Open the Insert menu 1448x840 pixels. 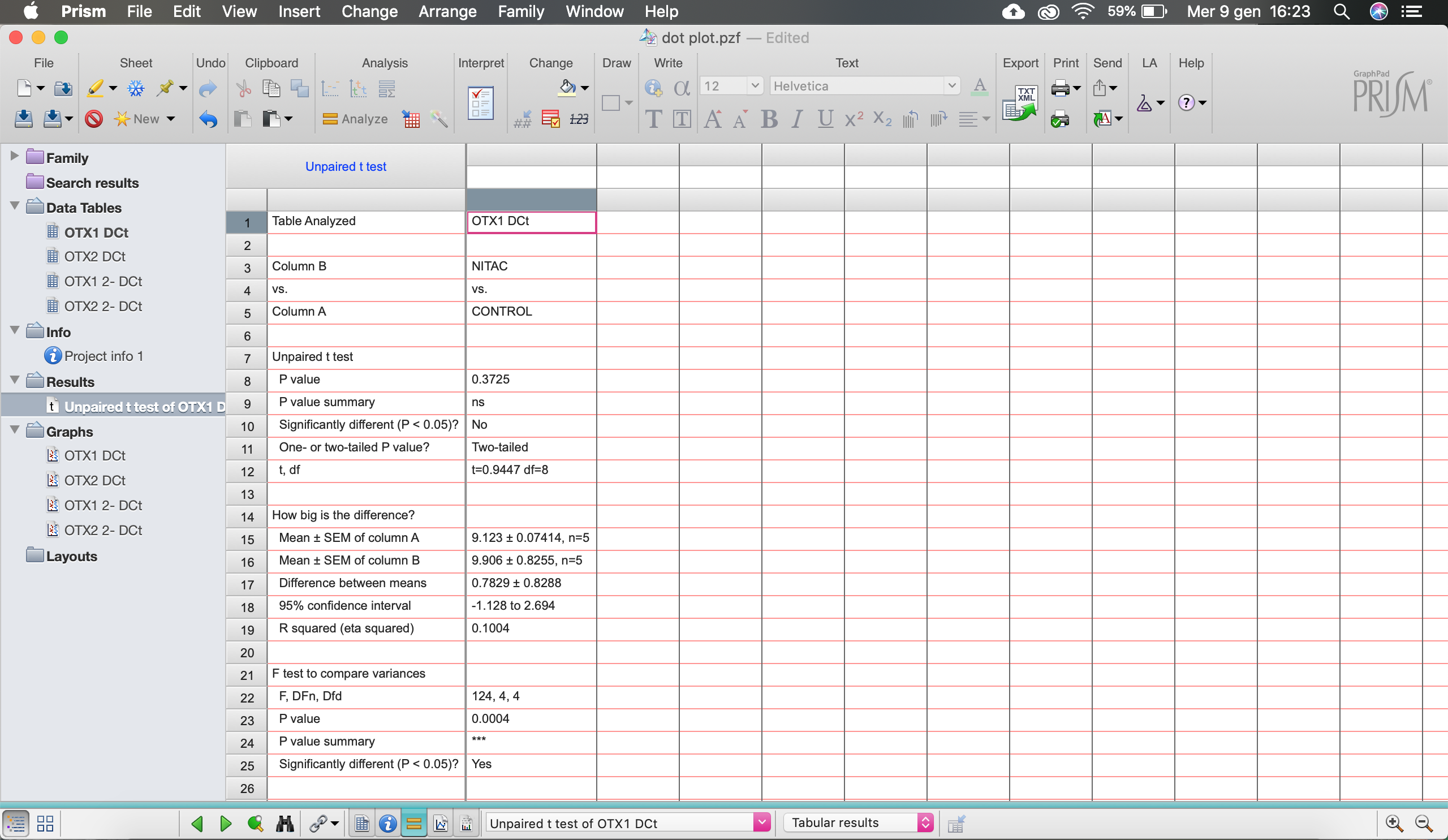click(299, 11)
